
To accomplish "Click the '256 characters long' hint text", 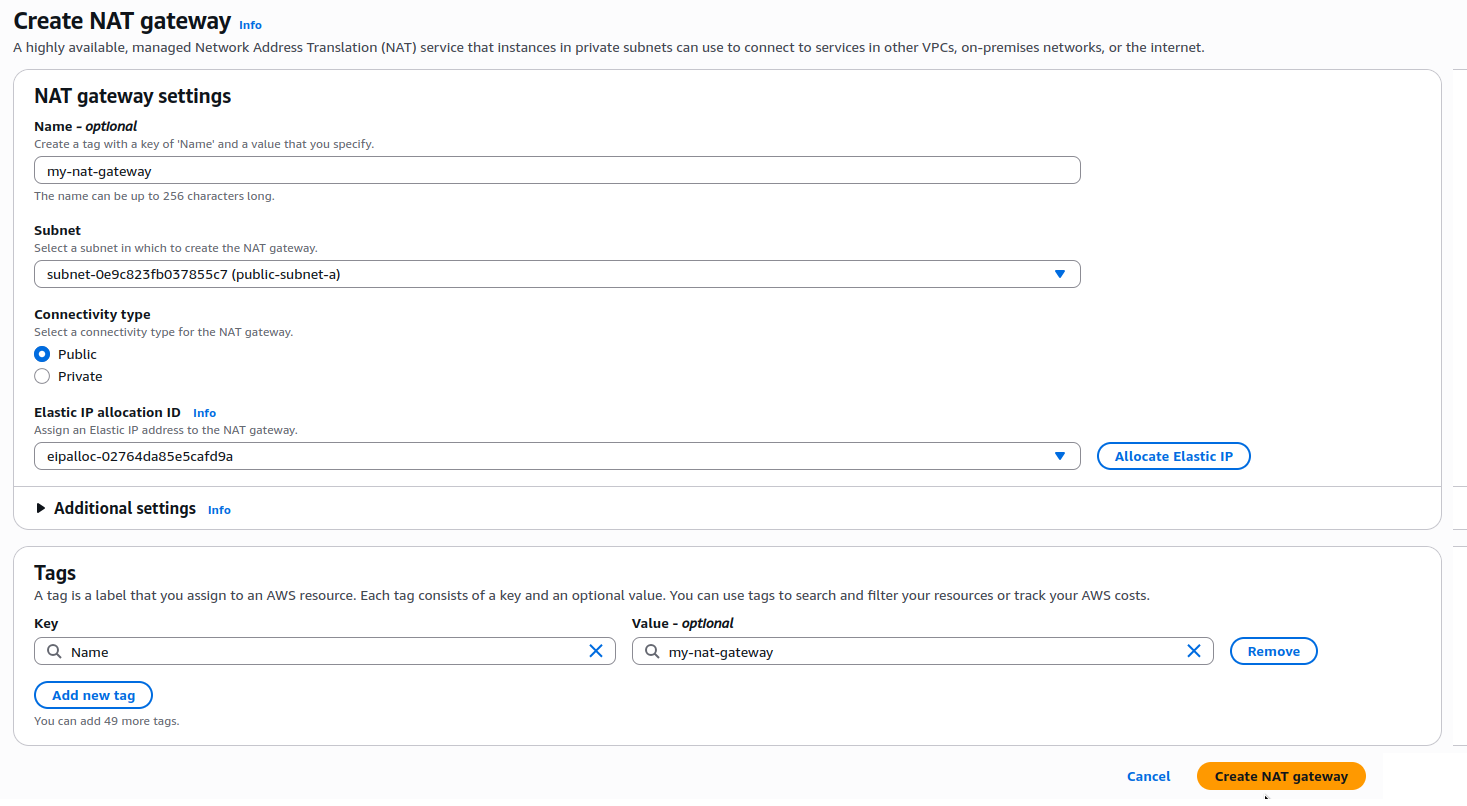I will [x=154, y=196].
